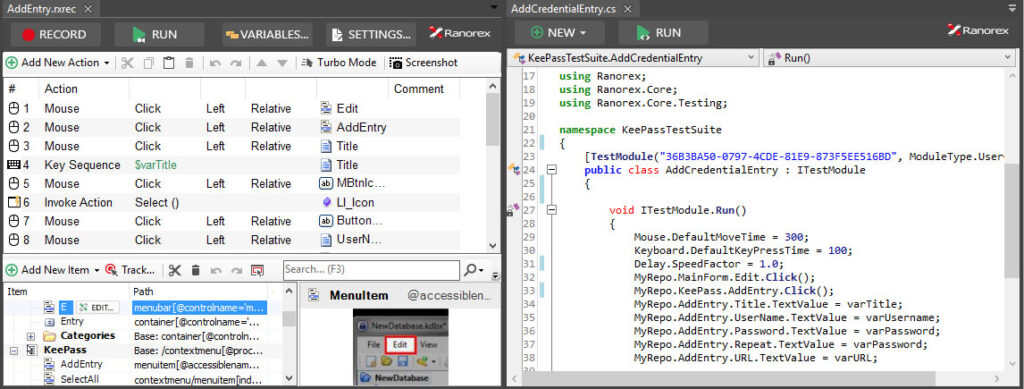Run the AddEntry recording
The width and height of the screenshot is (1024, 389).
point(159,35)
